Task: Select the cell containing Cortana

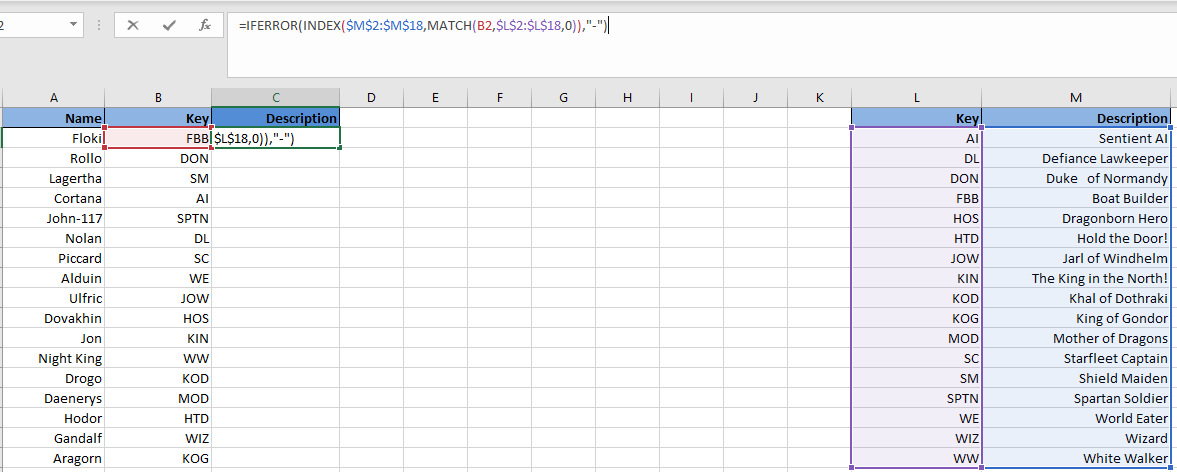Action: pos(54,198)
